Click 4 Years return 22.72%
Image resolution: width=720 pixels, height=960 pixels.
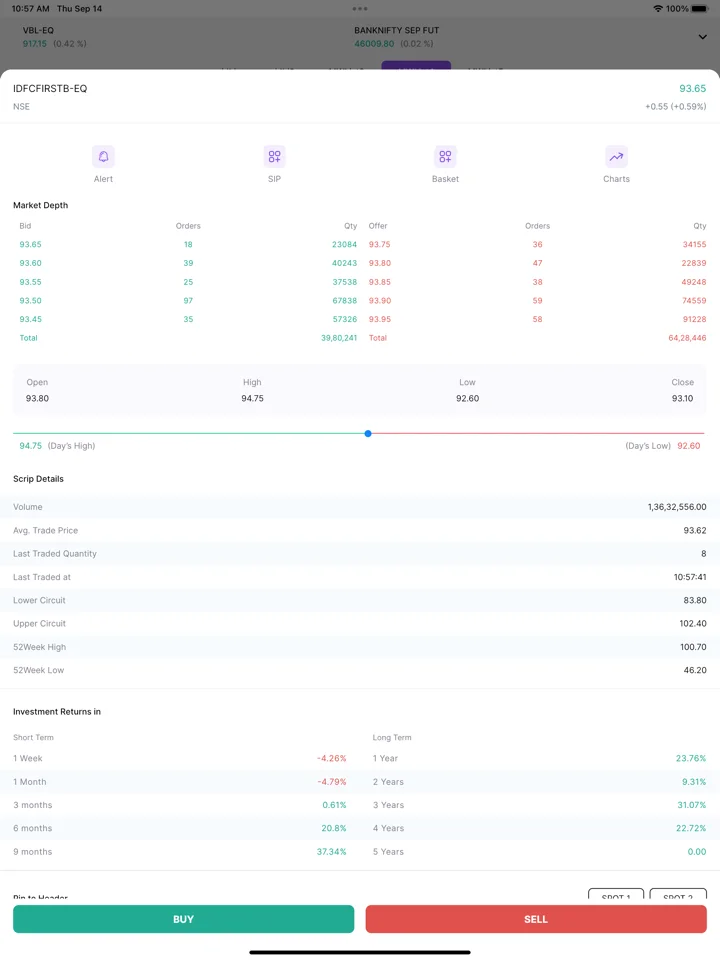pyautogui.click(x=691, y=828)
